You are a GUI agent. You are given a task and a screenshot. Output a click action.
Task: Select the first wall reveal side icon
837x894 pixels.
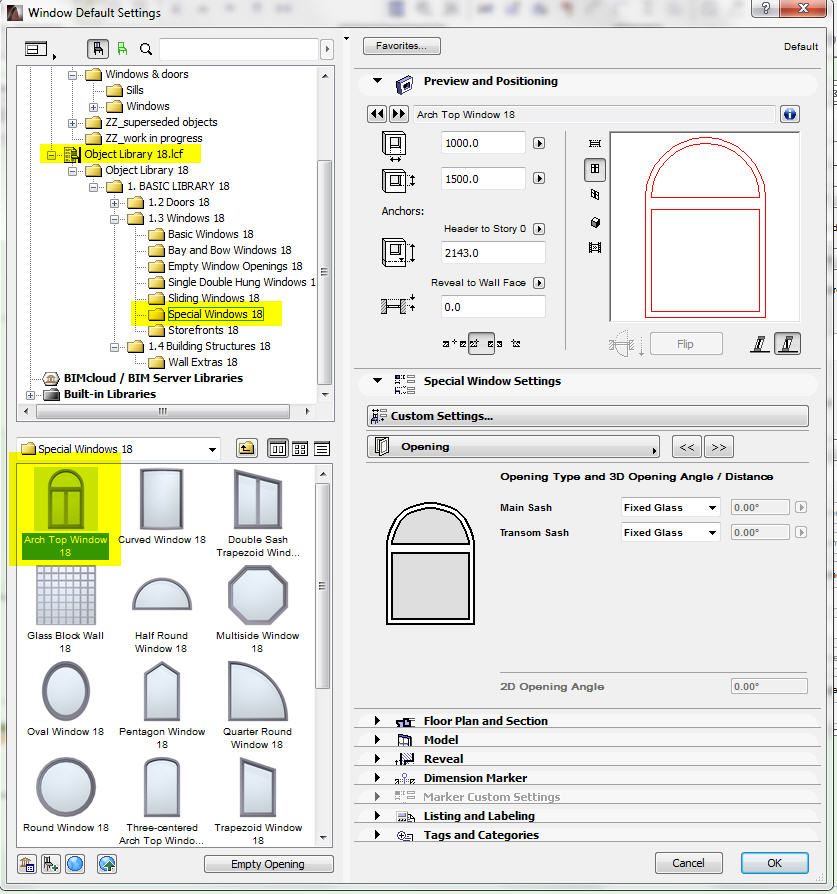(x=759, y=344)
